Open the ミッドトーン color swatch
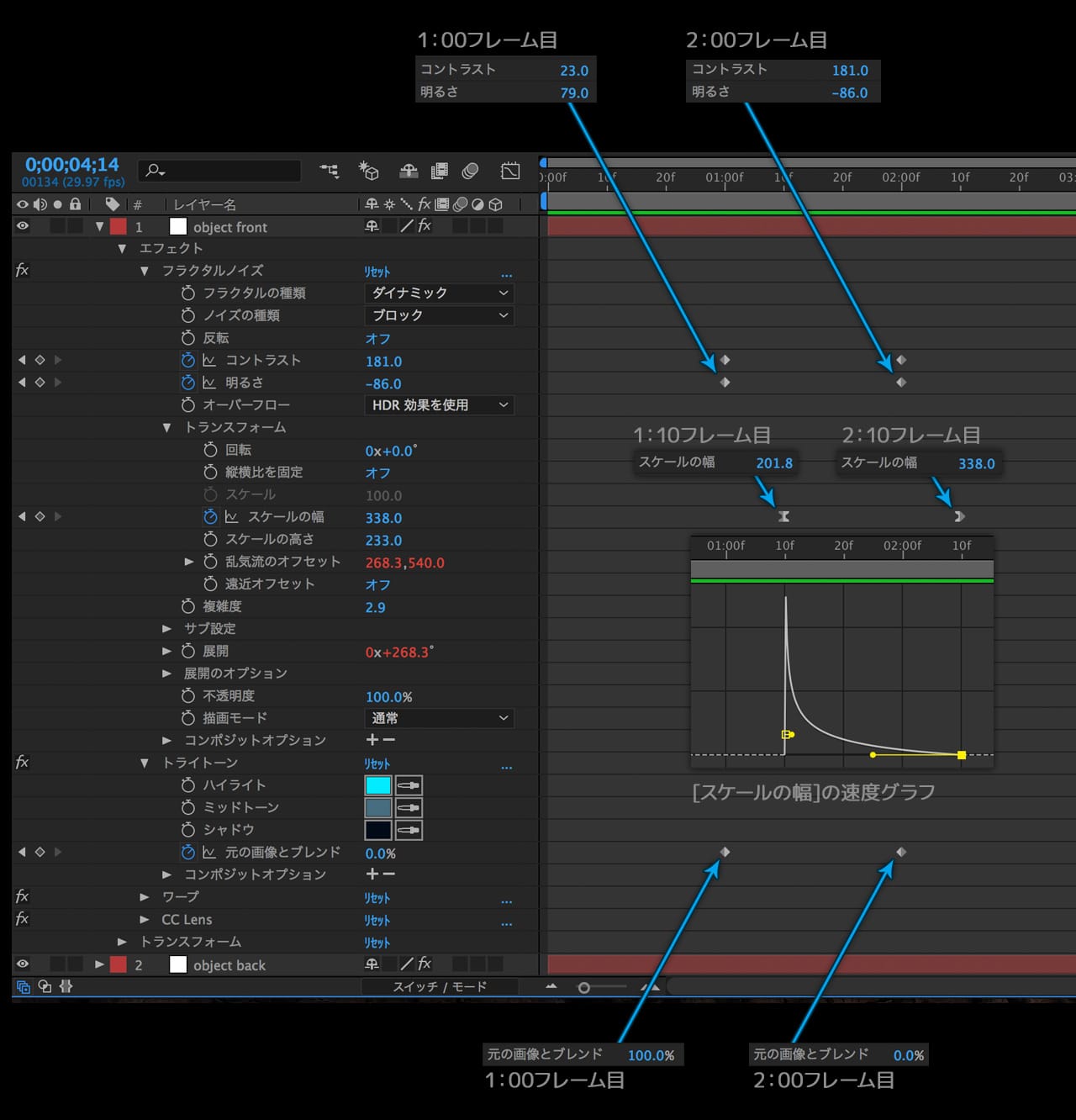This screenshot has height=1120, width=1076. (377, 808)
